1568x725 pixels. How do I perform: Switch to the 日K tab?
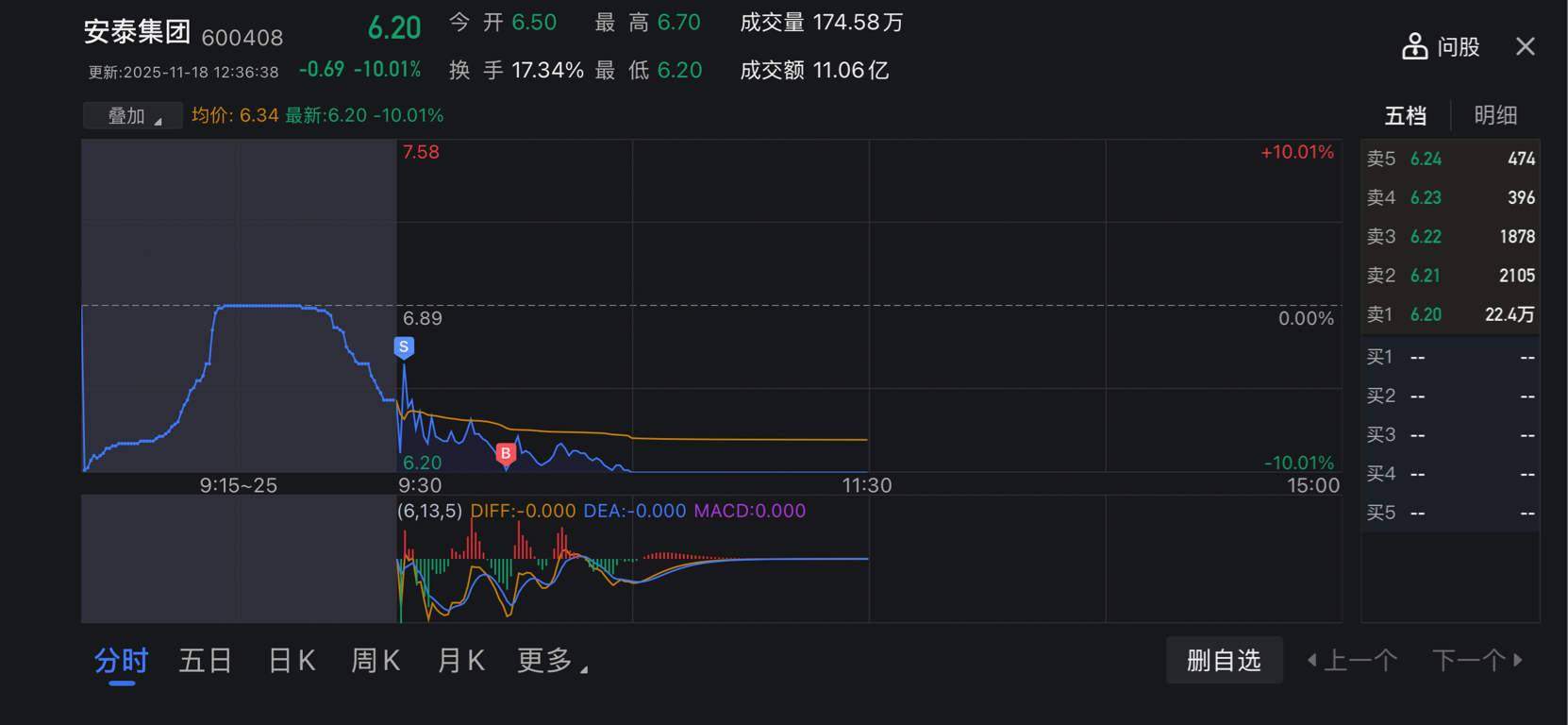point(292,661)
